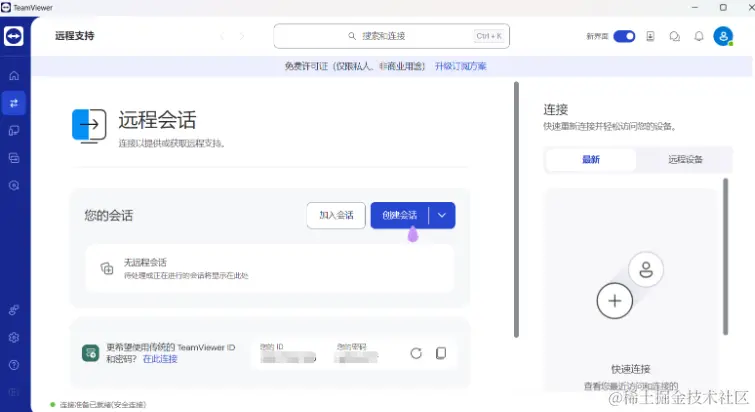Open the Home sidebar icon

[14, 76]
